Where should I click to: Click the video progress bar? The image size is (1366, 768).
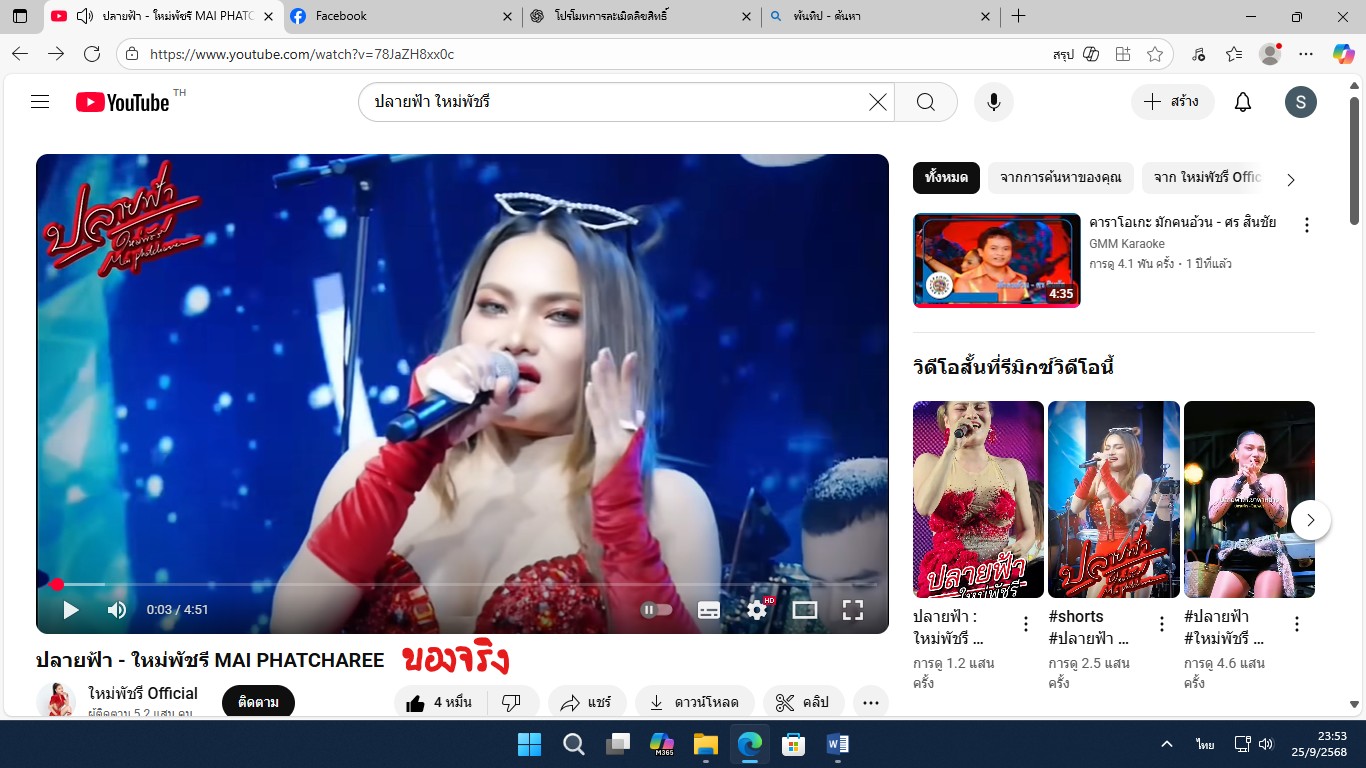tap(462, 584)
